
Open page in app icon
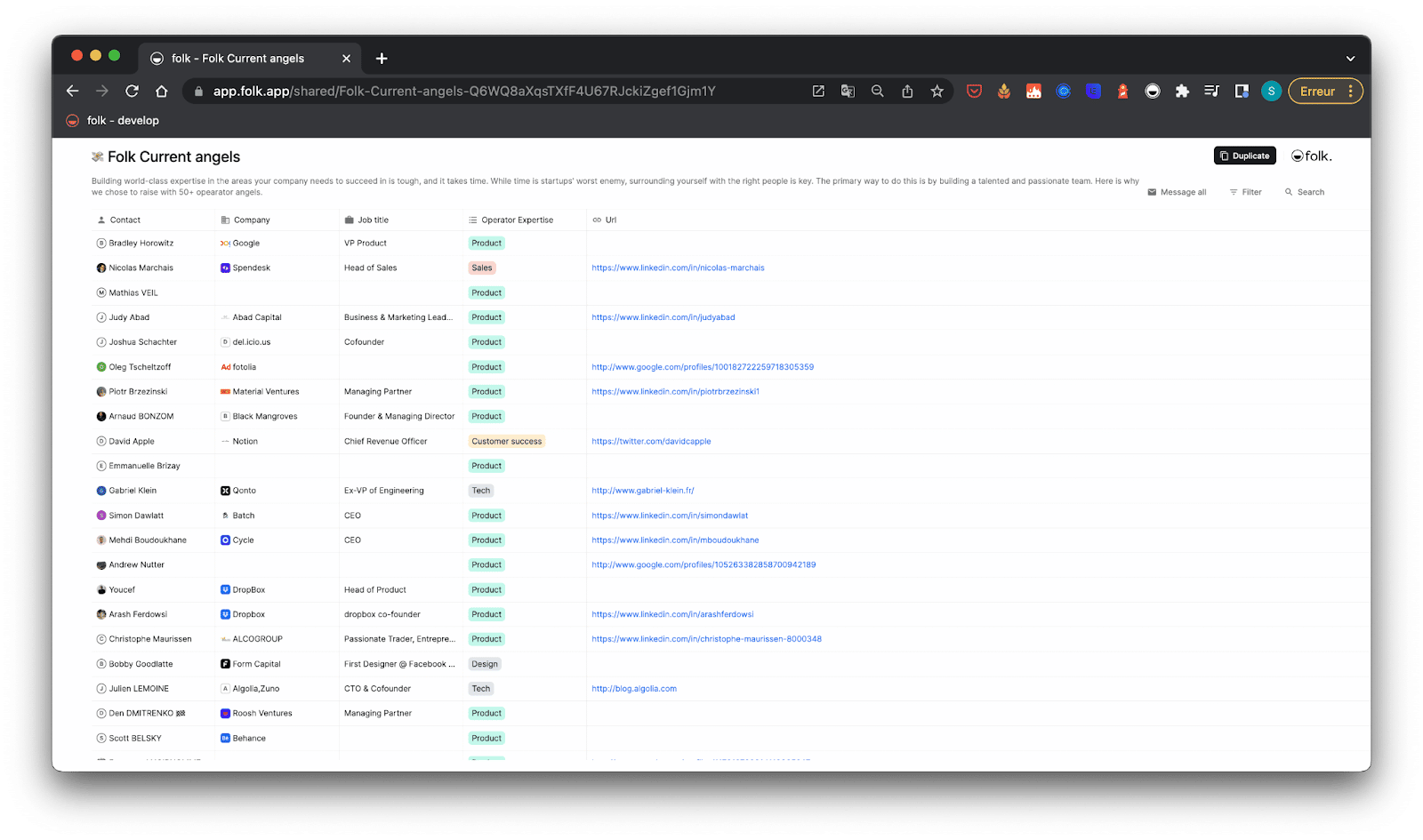tap(818, 91)
